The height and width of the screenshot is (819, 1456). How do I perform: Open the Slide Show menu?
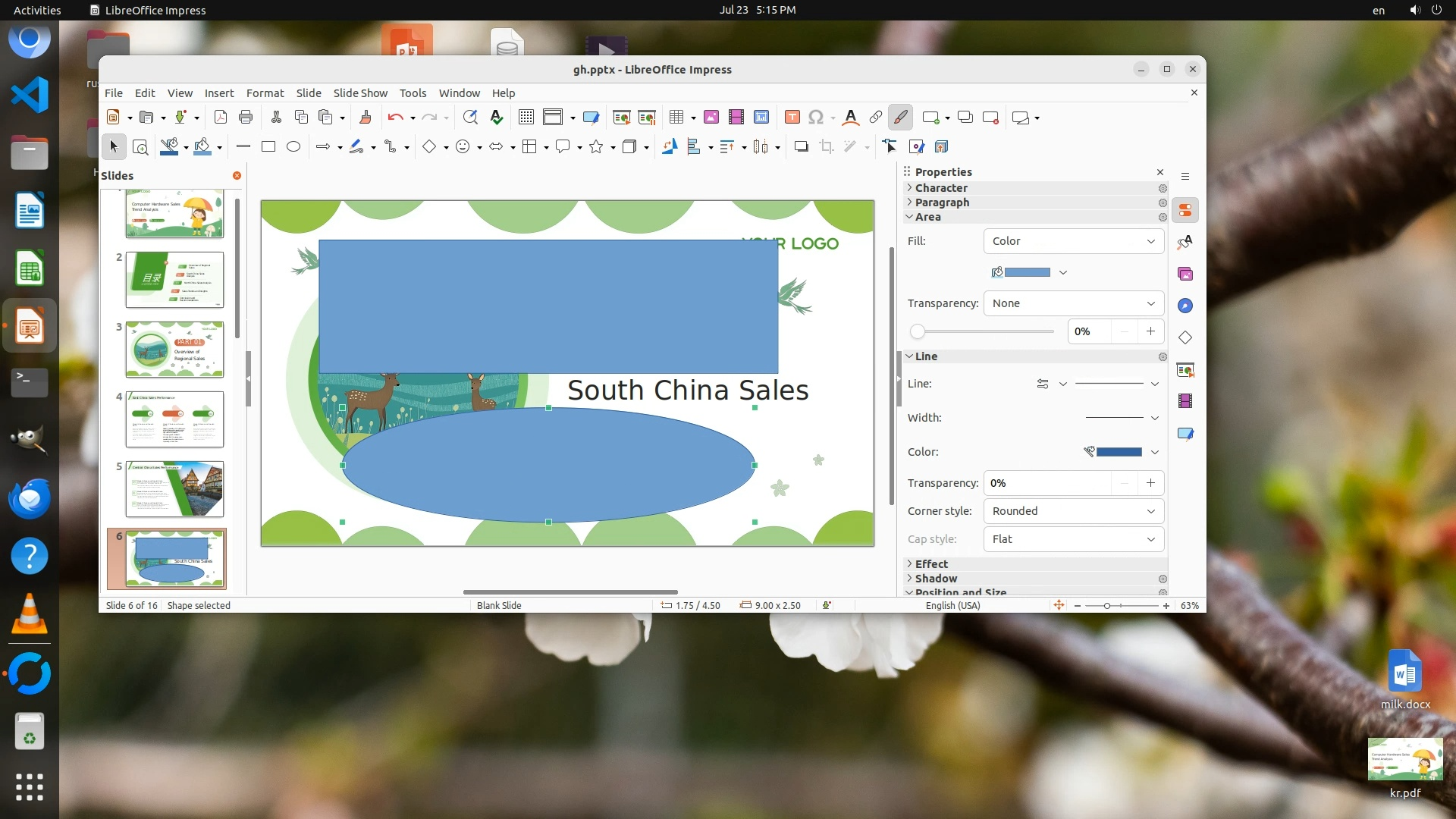[360, 93]
